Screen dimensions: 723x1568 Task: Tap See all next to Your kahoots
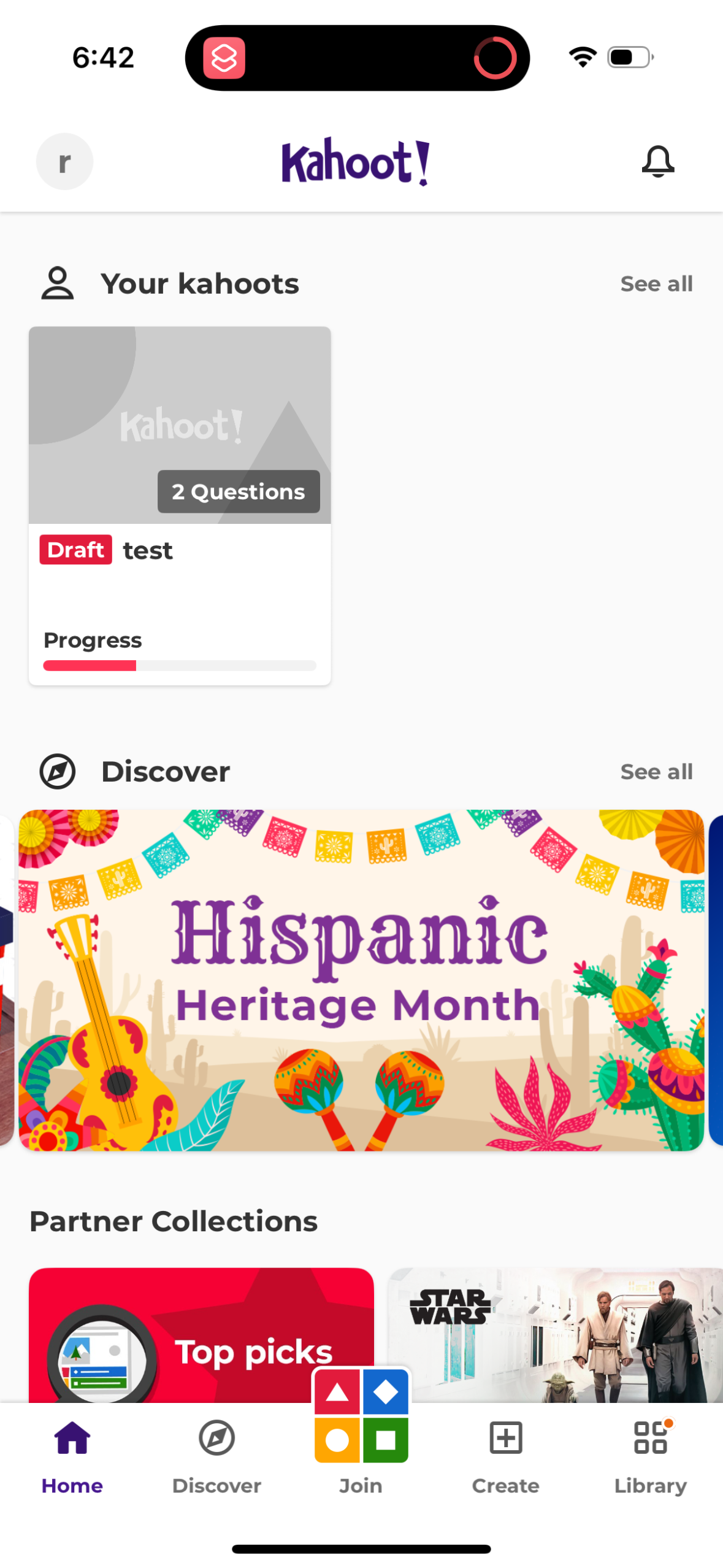pos(656,283)
